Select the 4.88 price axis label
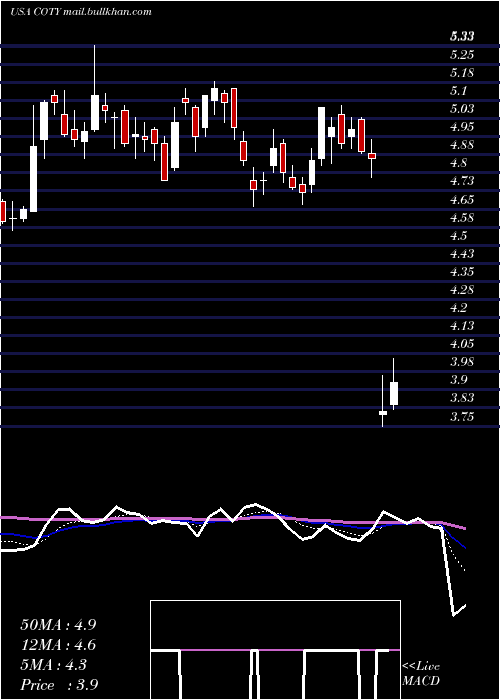Screen dimensions: 500x700 pos(462,145)
